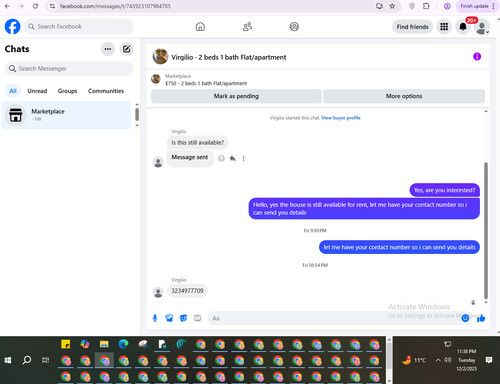Open the $750 Marketplace listing thumbnail
500x384 pixels.
click(156, 79)
